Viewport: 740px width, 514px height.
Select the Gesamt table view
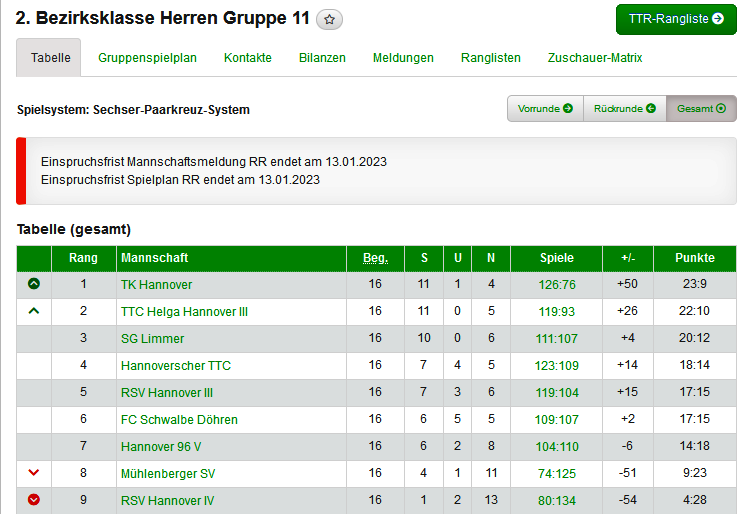(701, 109)
